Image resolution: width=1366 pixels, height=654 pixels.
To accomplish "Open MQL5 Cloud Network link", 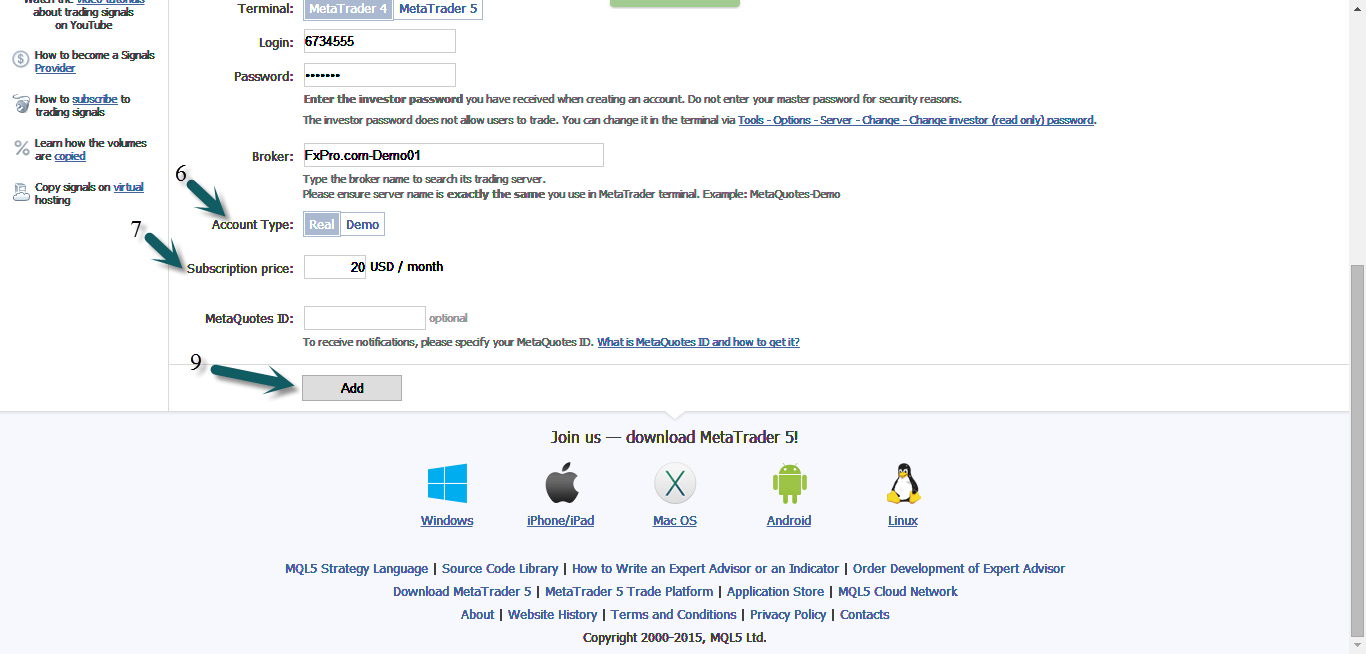I will coord(898,592).
